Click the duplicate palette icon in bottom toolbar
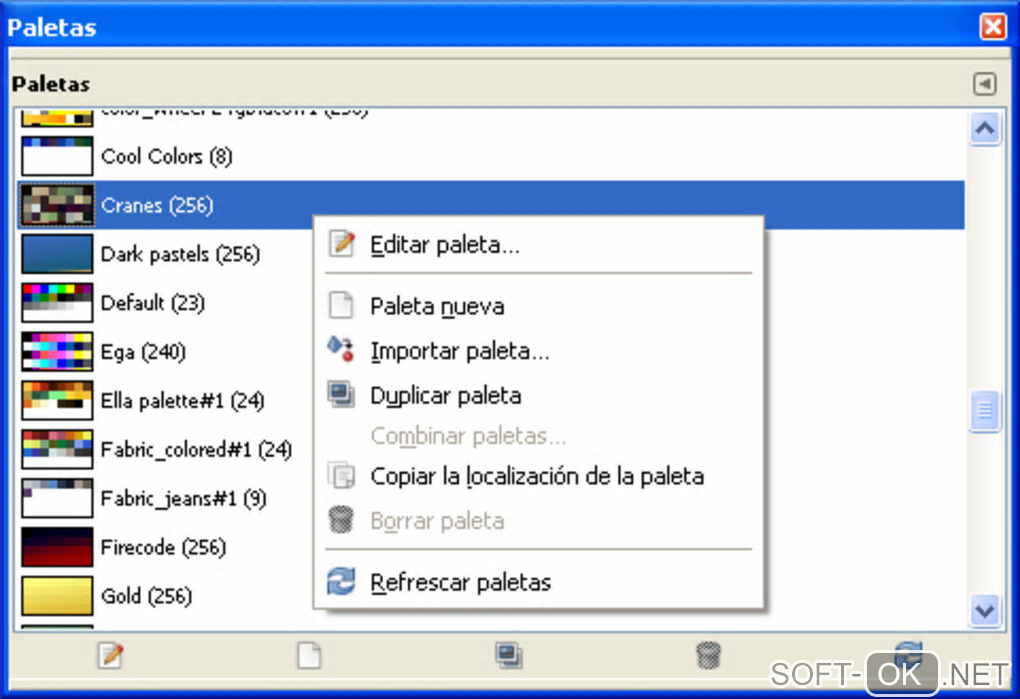The height and width of the screenshot is (699, 1020). pyautogui.click(x=509, y=656)
